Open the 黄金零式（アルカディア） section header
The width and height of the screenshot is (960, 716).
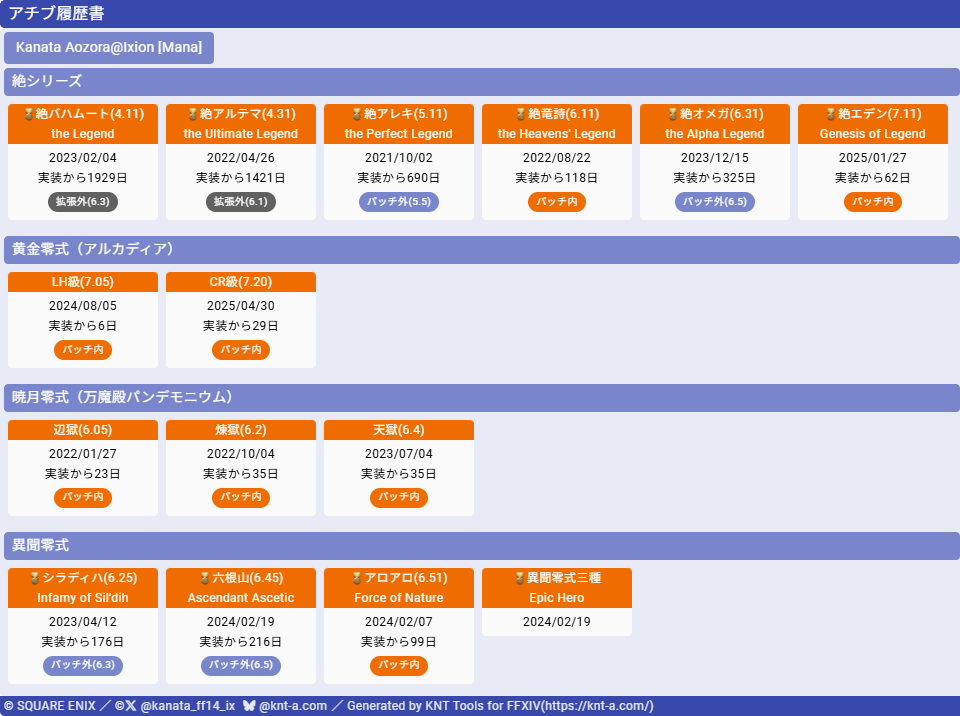(481, 250)
